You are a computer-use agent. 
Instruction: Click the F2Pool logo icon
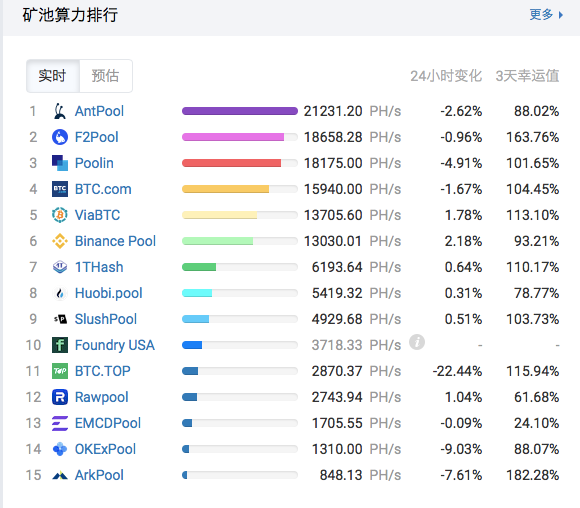click(x=60, y=137)
